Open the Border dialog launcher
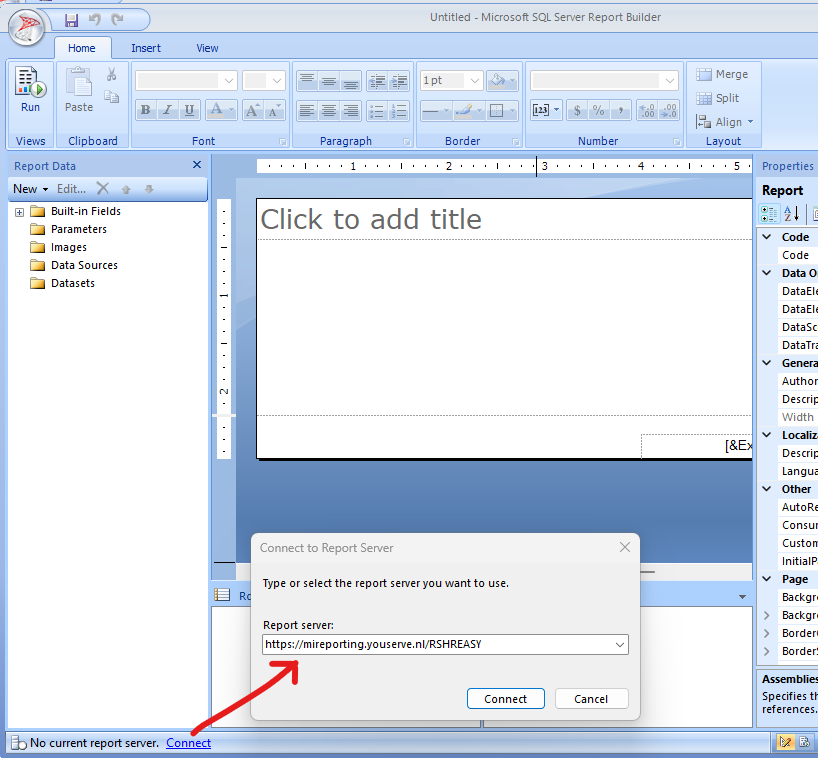This screenshot has height=758, width=818. [515, 141]
